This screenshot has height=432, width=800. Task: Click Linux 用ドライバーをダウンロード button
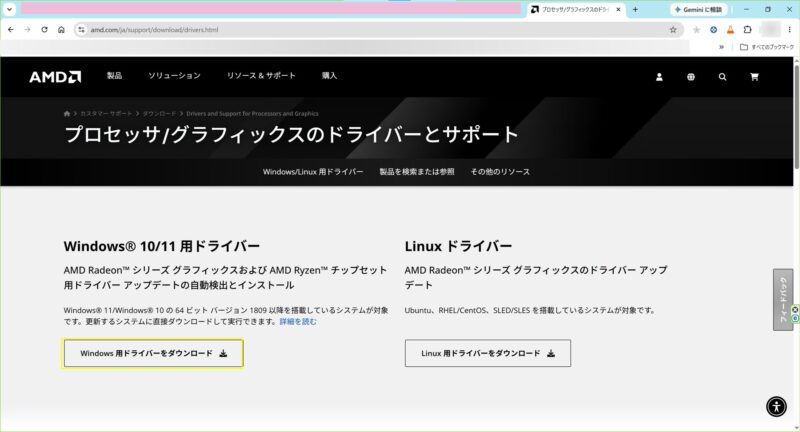point(488,353)
